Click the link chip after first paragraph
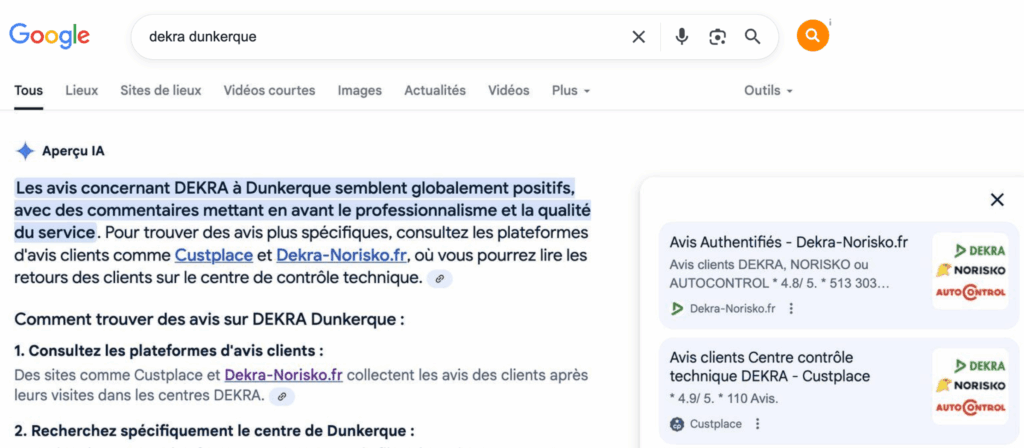This screenshot has width=1024, height=448. click(x=440, y=279)
